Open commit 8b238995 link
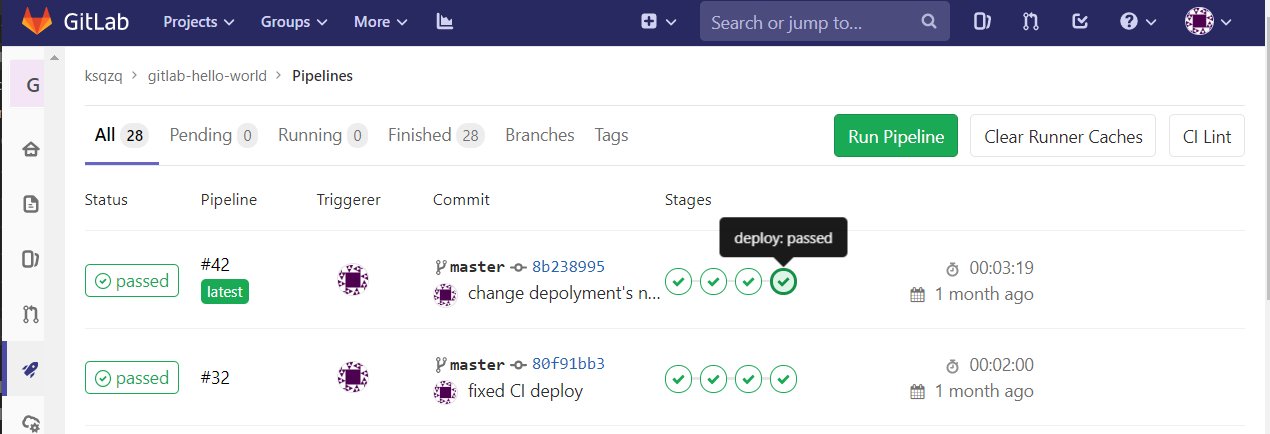Image resolution: width=1270 pixels, height=434 pixels. [x=568, y=267]
